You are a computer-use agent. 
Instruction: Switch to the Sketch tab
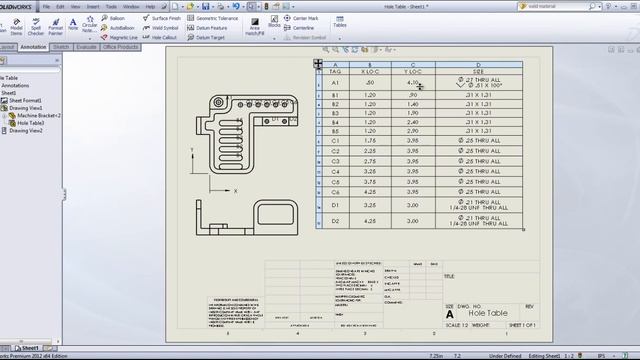click(x=61, y=47)
